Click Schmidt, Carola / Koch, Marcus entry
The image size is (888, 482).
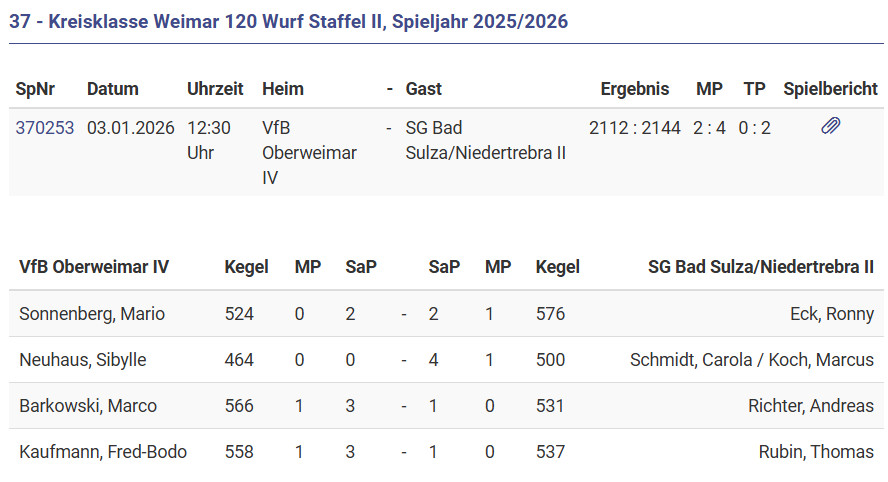pos(751,360)
